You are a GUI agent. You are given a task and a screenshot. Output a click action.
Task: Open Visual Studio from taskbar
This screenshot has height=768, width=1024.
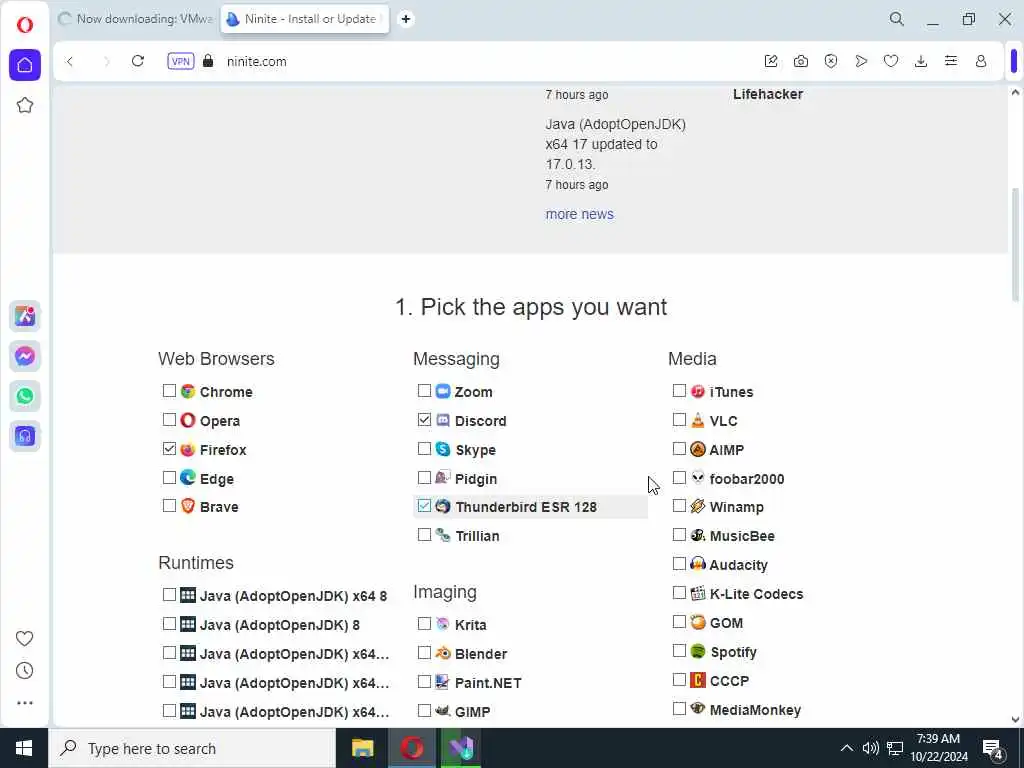(x=461, y=748)
